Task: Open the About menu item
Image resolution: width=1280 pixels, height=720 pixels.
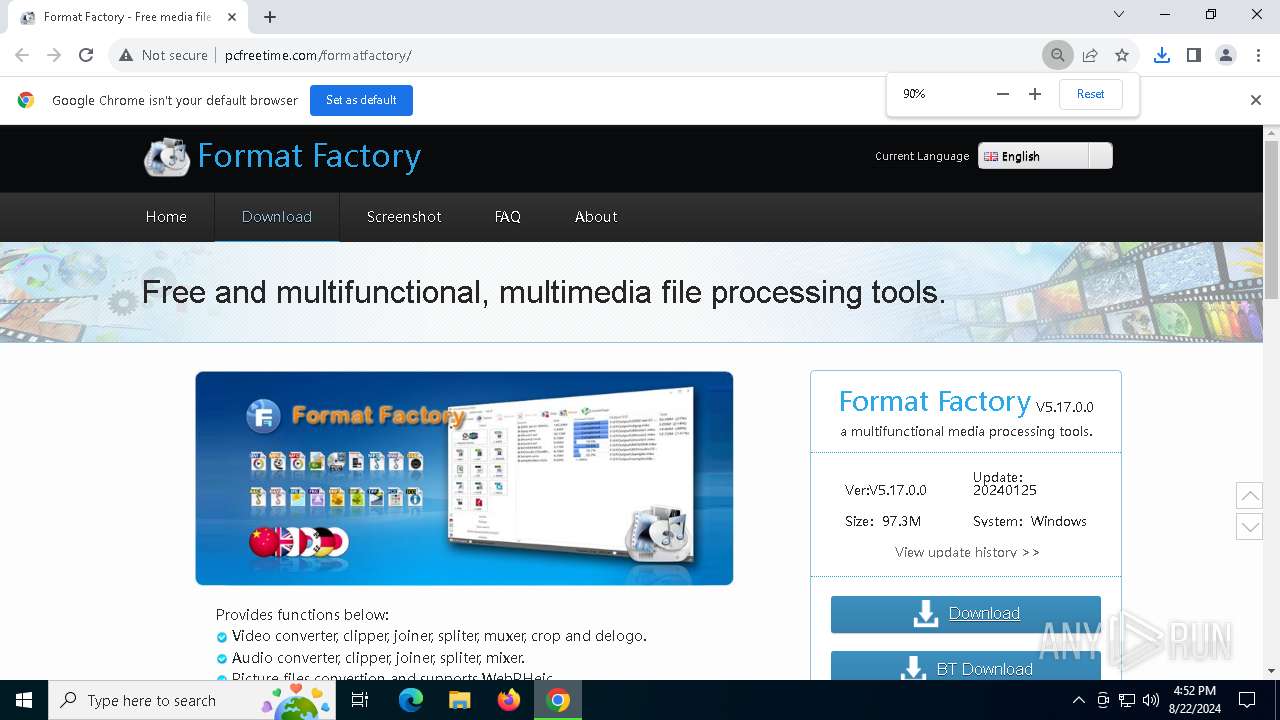Action: pos(596,217)
